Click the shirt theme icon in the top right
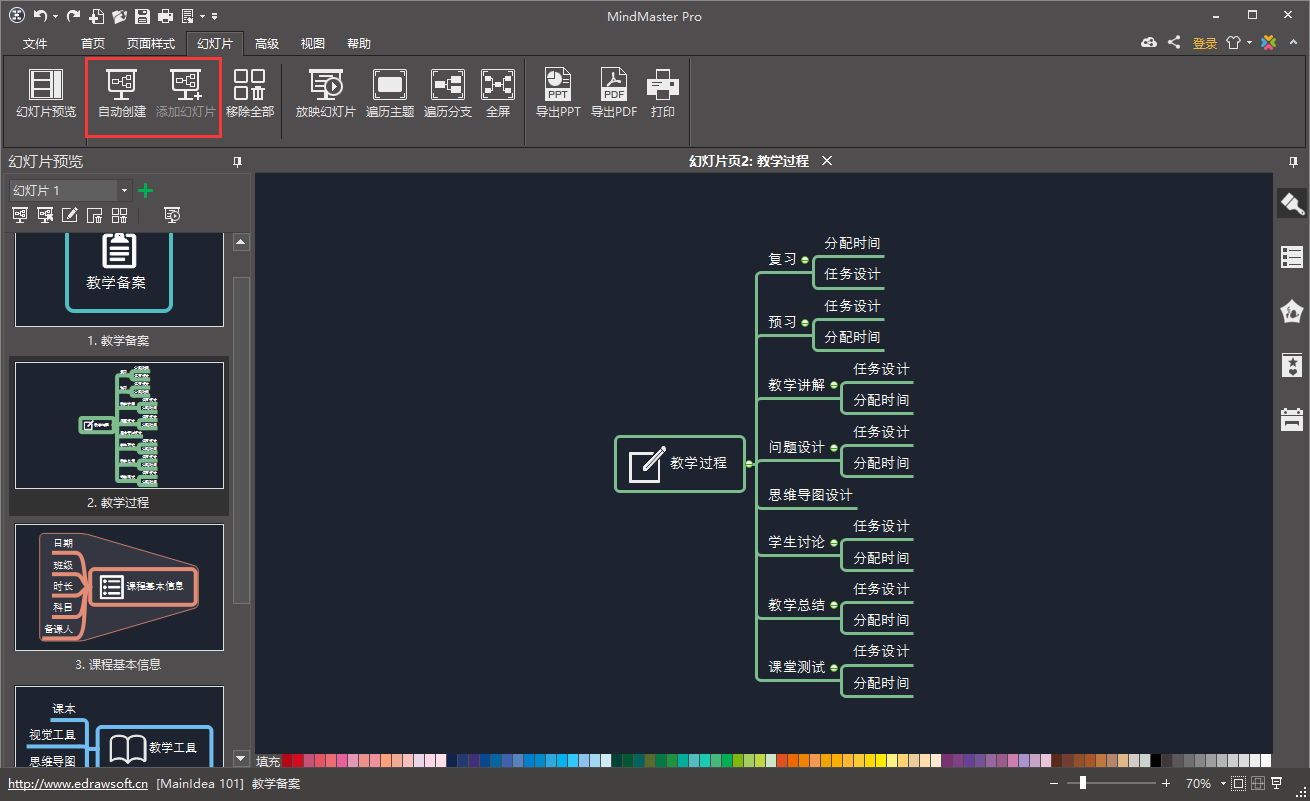 point(1234,43)
